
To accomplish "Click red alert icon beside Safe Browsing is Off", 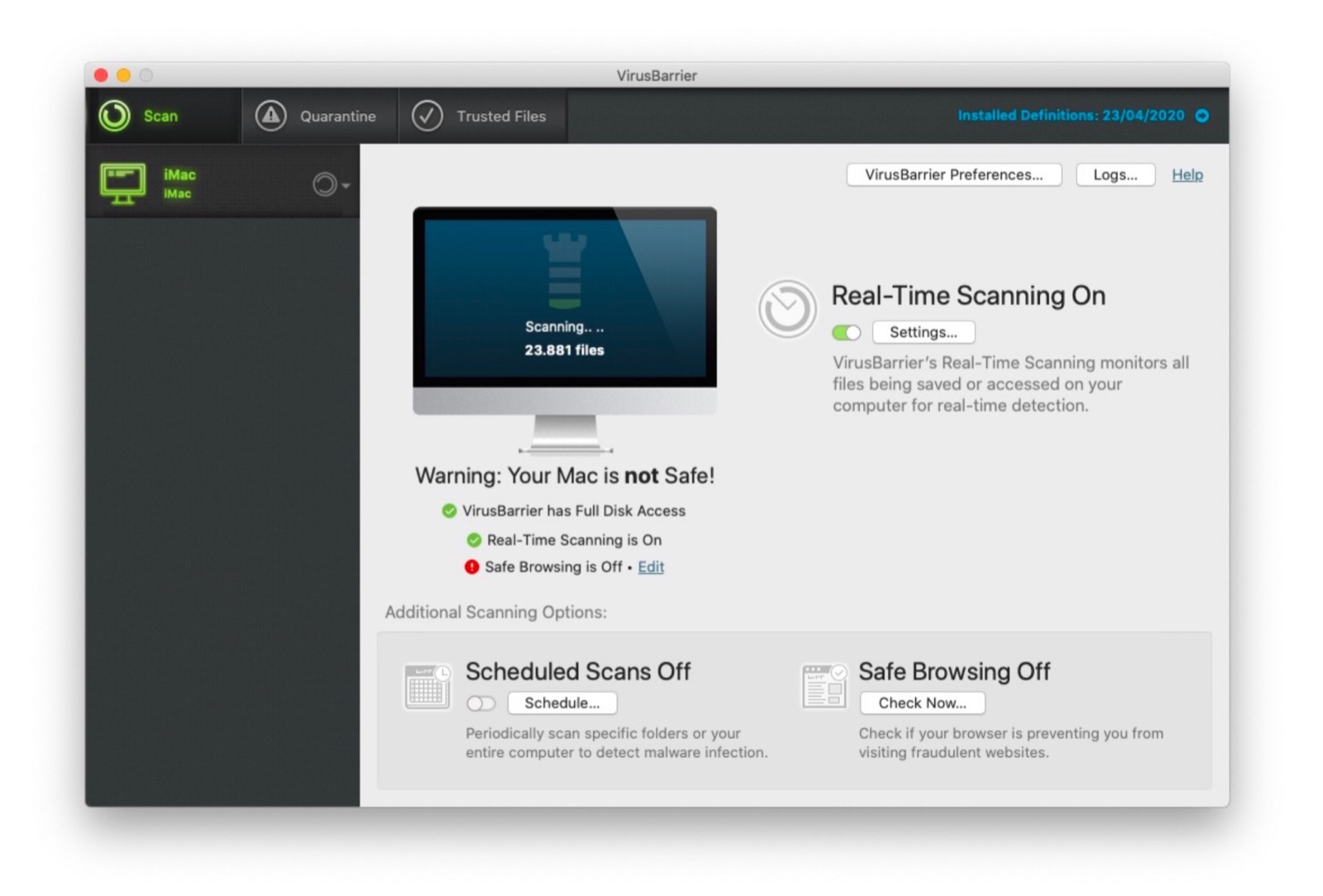I will (x=471, y=567).
